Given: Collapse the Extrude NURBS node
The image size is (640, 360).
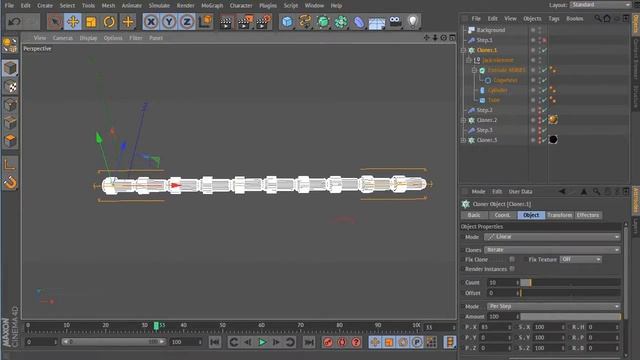Looking at the screenshot, I should pos(475,70).
